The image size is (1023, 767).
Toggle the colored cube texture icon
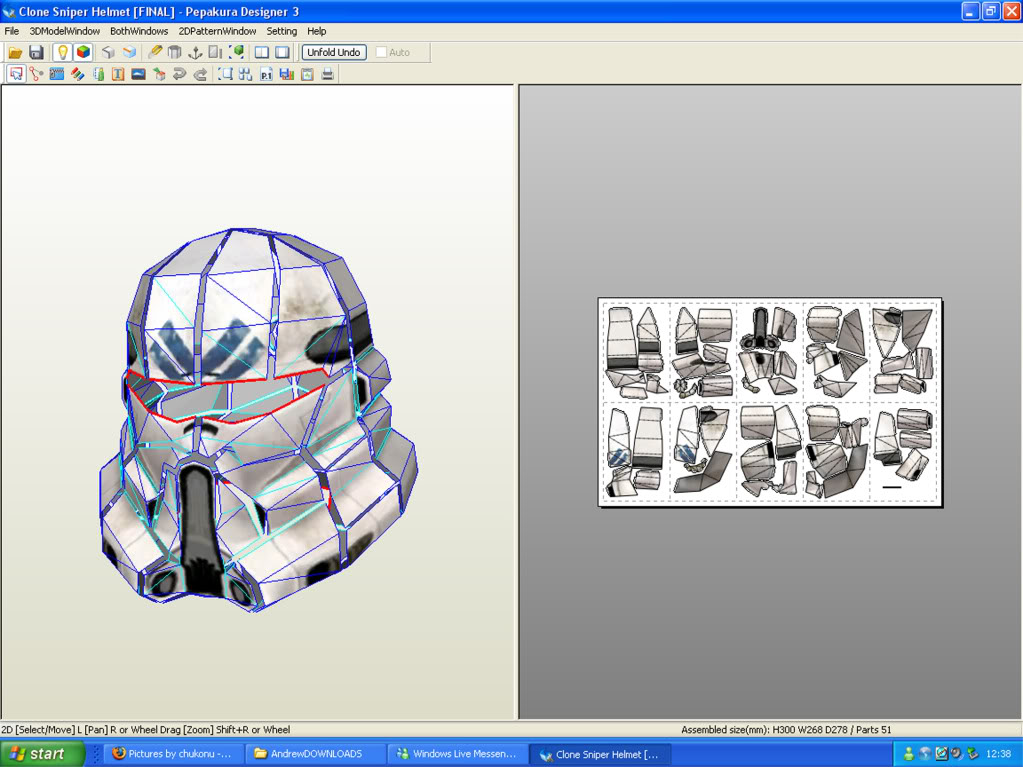84,52
